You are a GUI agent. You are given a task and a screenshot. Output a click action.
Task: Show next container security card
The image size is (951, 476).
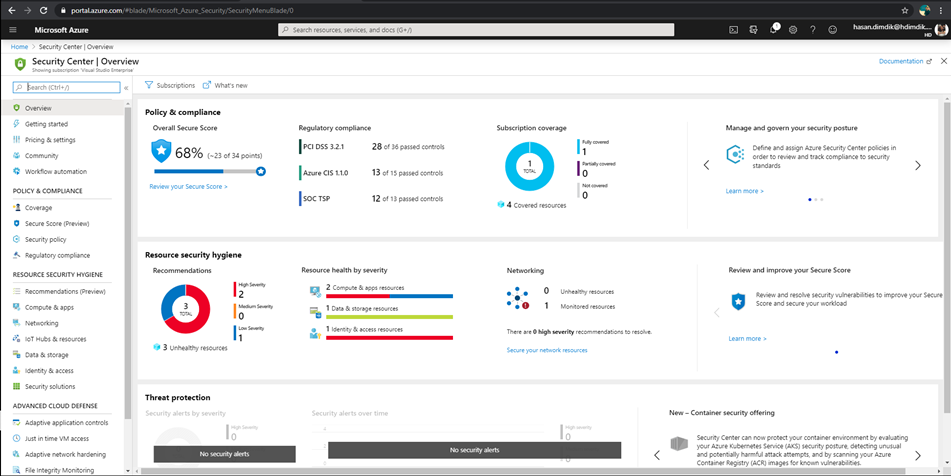click(x=918, y=455)
